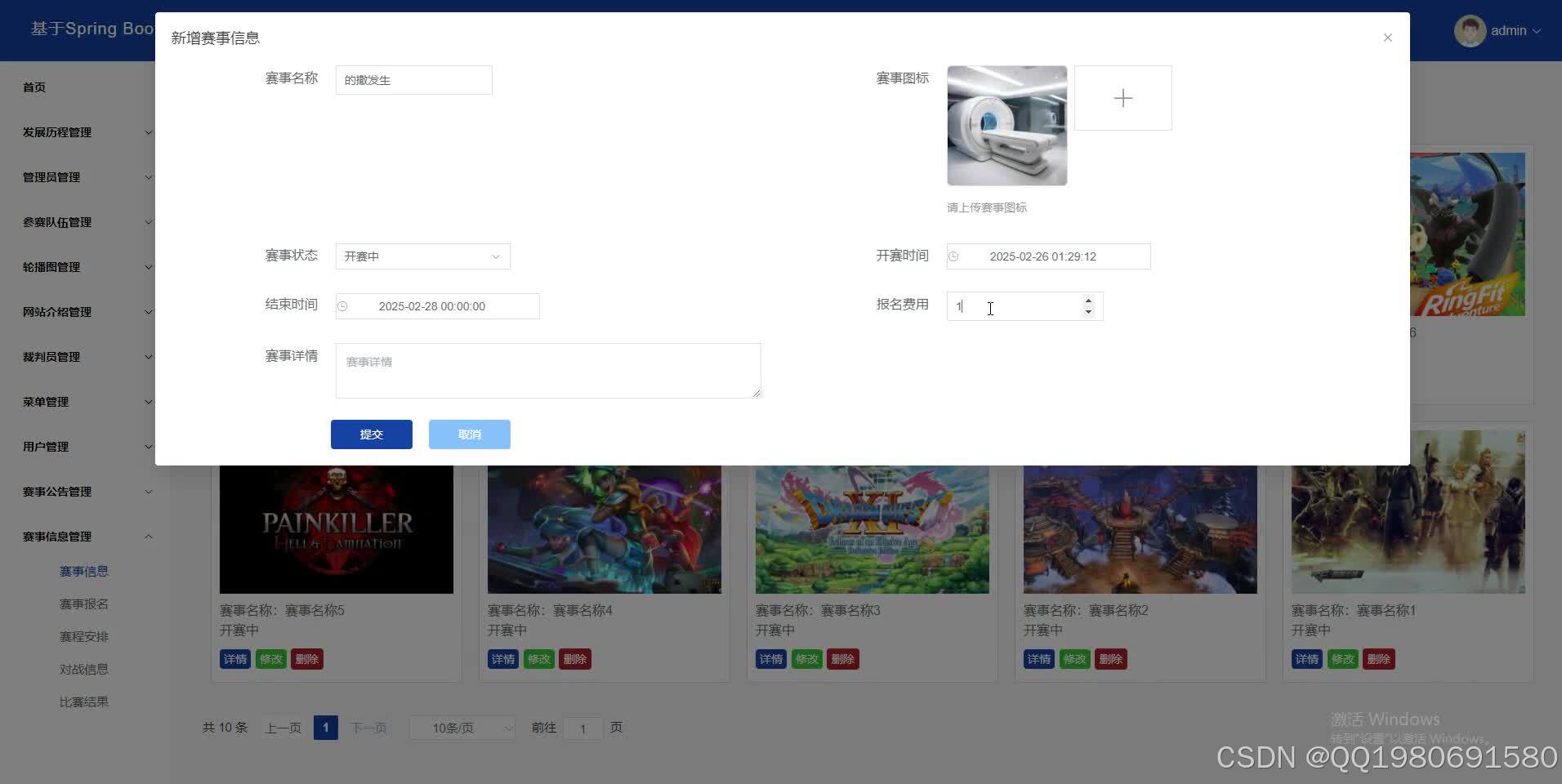Click the uploaded event image thumbnail
Image resolution: width=1562 pixels, height=784 pixels.
1006,125
